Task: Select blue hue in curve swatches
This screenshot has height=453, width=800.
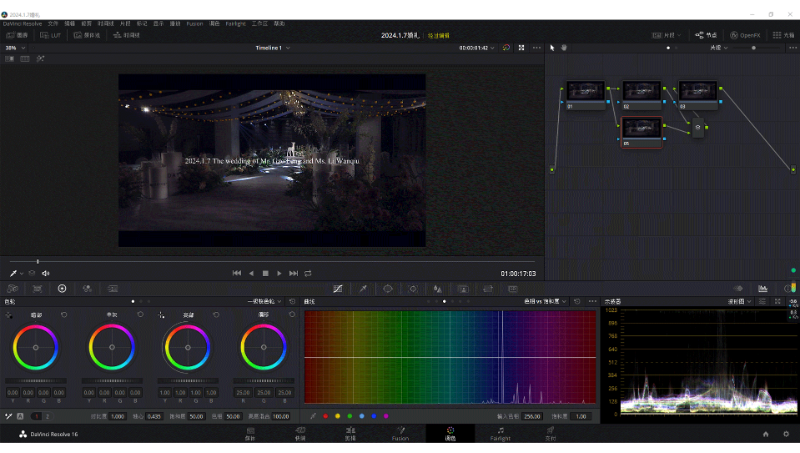Action: [x=374, y=416]
